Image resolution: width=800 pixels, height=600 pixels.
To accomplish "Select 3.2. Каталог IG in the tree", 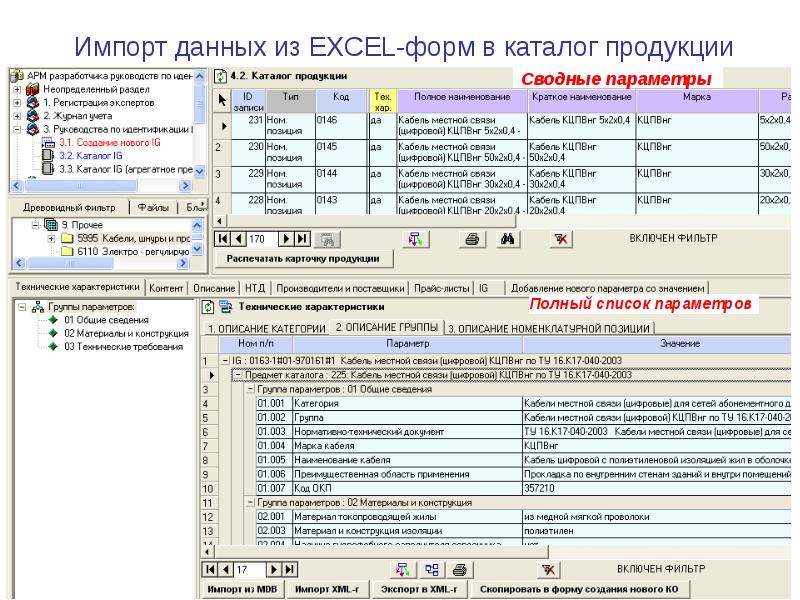I will click(x=92, y=156).
